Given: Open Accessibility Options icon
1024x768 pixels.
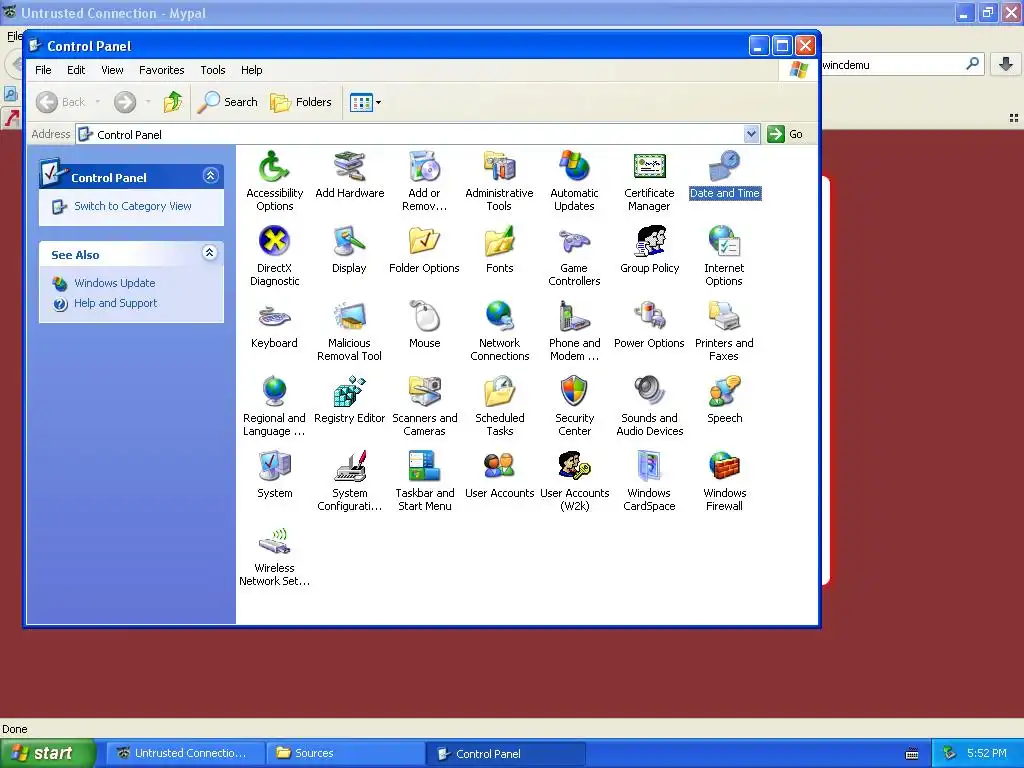Looking at the screenshot, I should click(x=274, y=167).
